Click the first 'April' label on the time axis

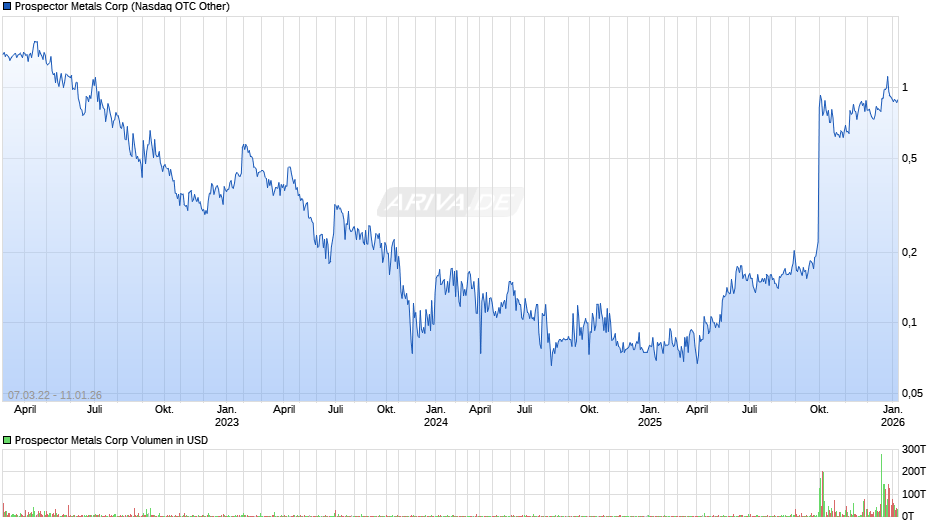[25, 410]
